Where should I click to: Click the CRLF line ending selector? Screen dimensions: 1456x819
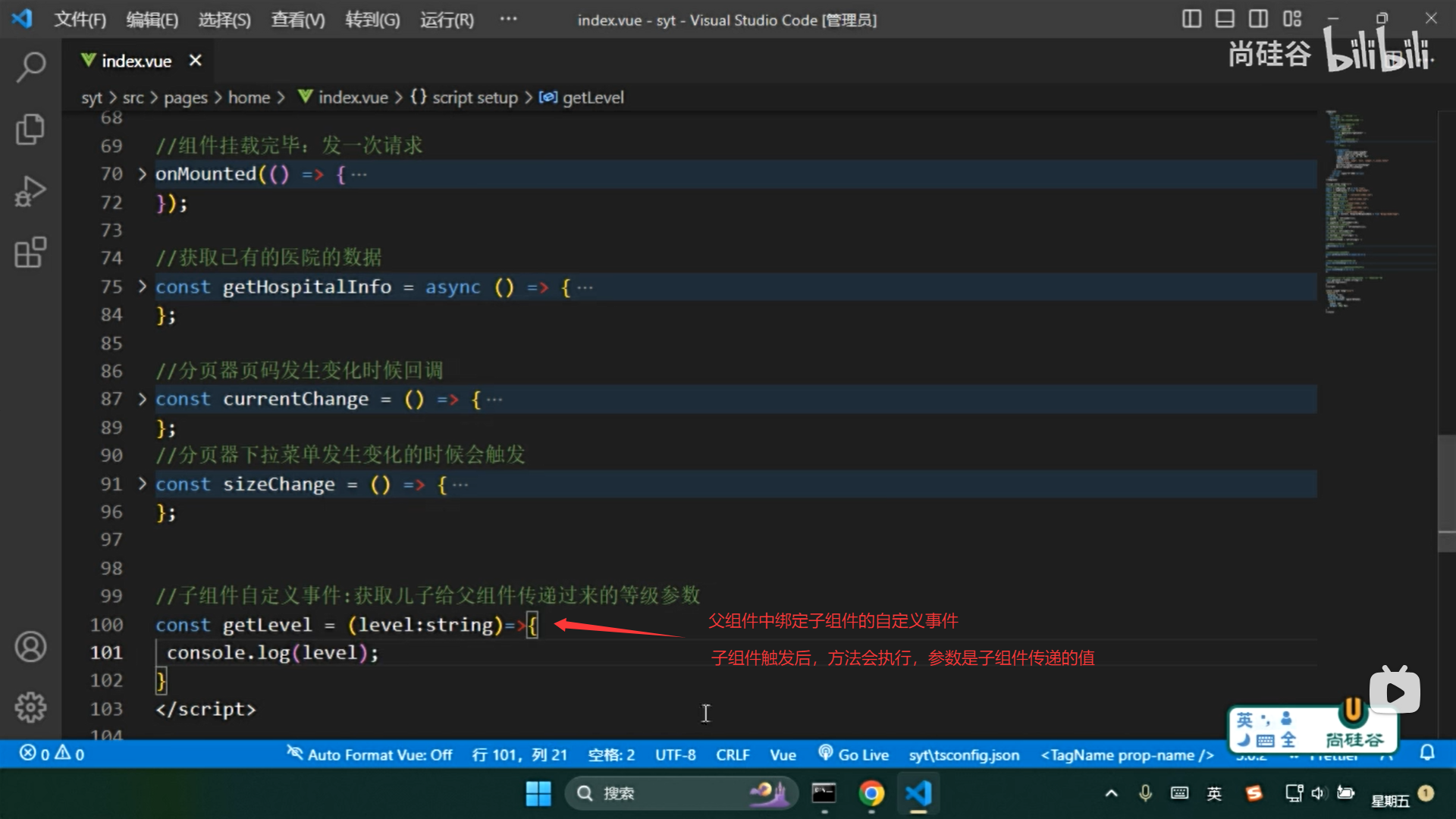pyautogui.click(x=732, y=755)
